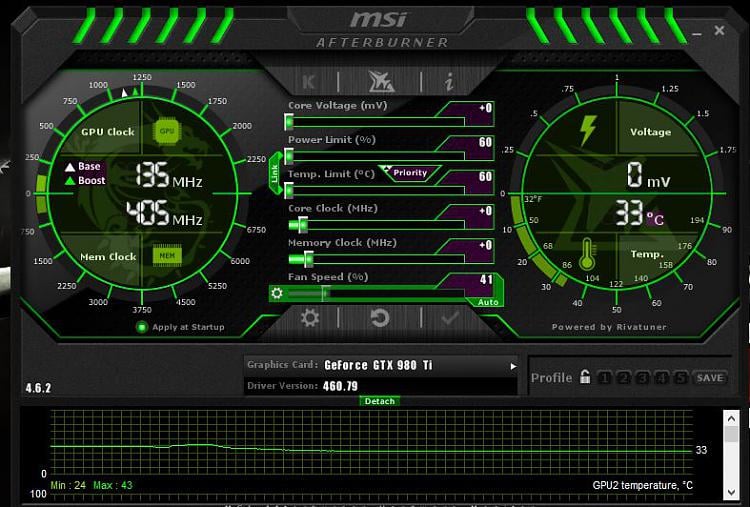Click the monitoring scrollbar thumb

(731, 434)
